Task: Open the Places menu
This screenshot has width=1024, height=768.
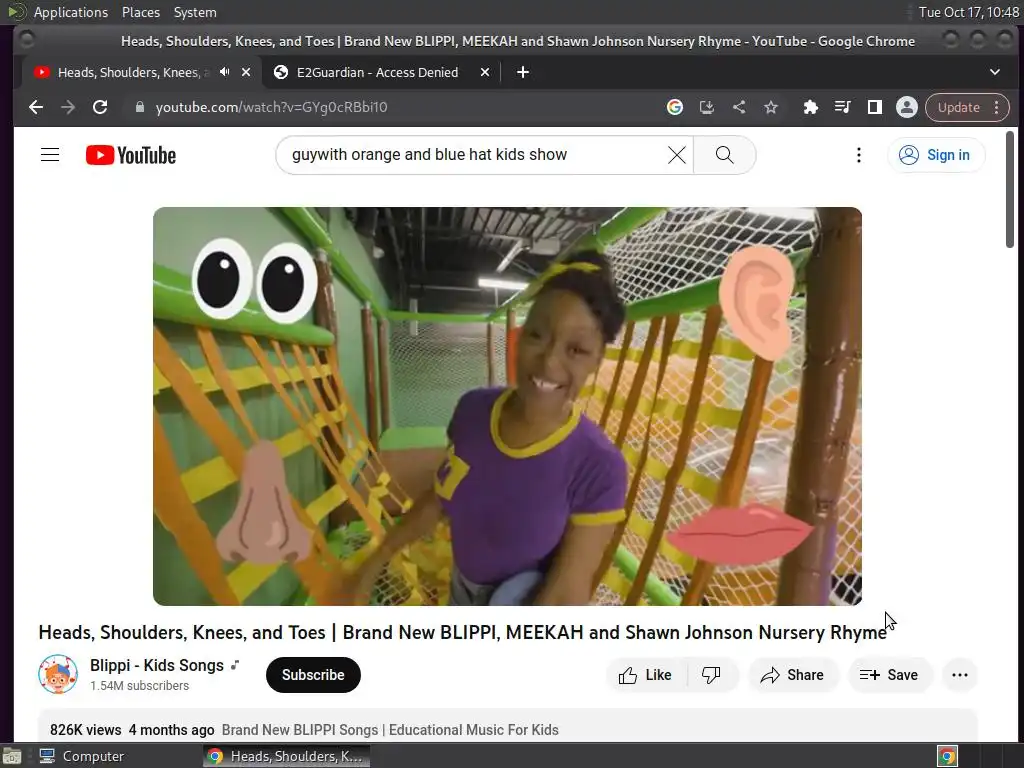Action: tap(141, 12)
